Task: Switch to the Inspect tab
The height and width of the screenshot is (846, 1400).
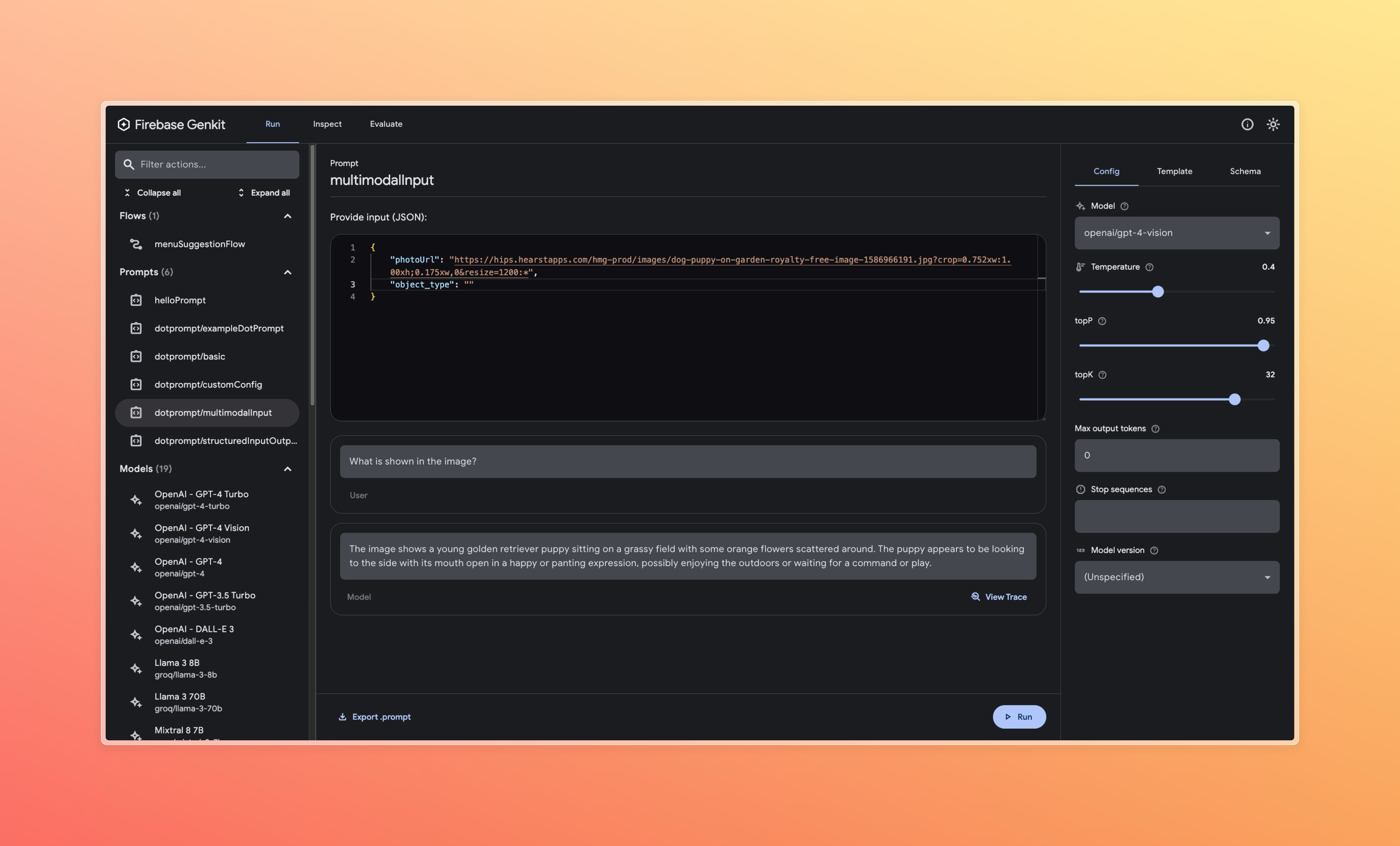Action: [327, 124]
